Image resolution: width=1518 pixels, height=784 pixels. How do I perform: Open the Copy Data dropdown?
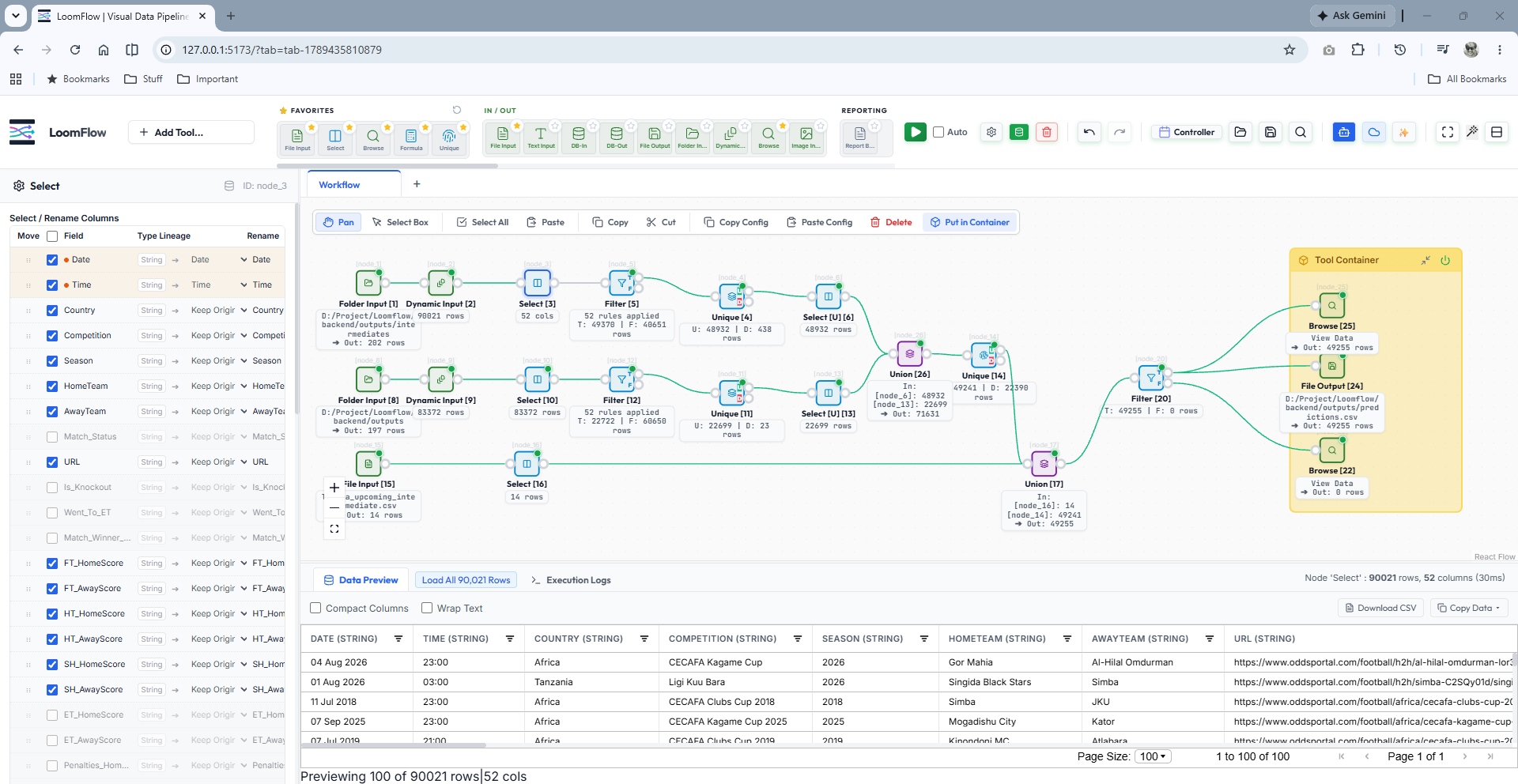point(1469,608)
